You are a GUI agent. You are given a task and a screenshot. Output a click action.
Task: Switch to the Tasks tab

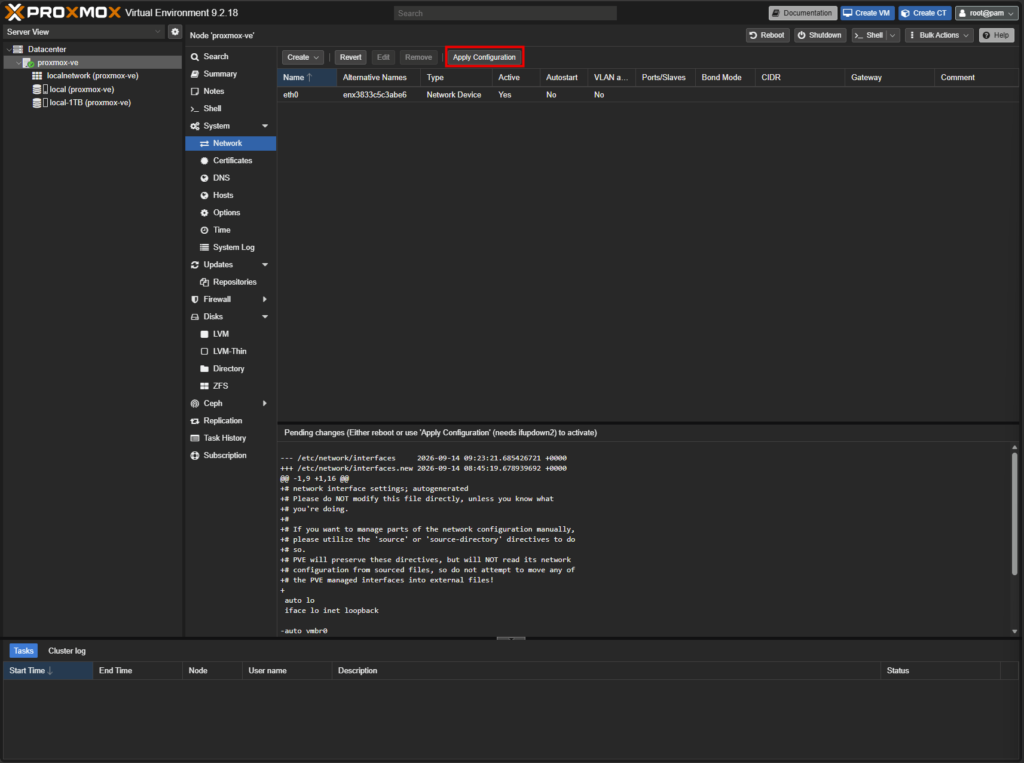(x=24, y=651)
